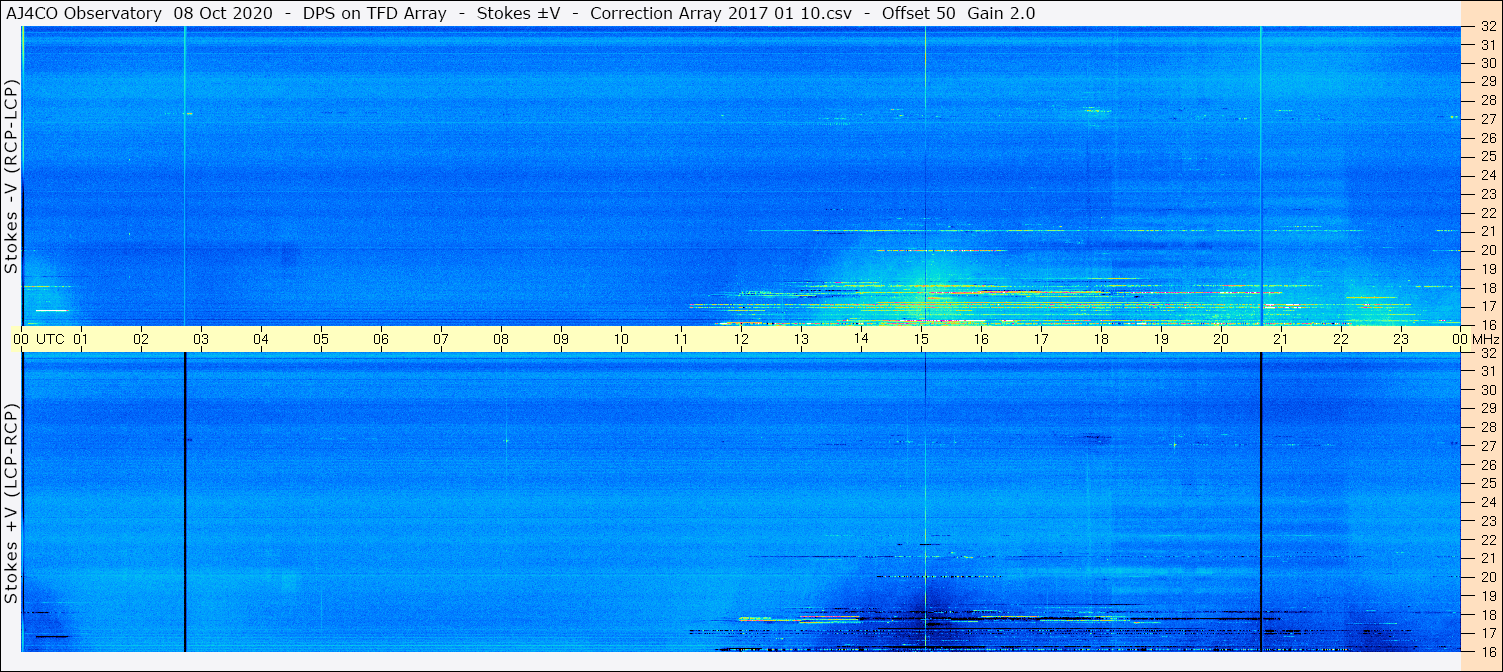Click the 26 MHz tick of upper -V panel
This screenshot has height=672, width=1503.
click(1488, 138)
